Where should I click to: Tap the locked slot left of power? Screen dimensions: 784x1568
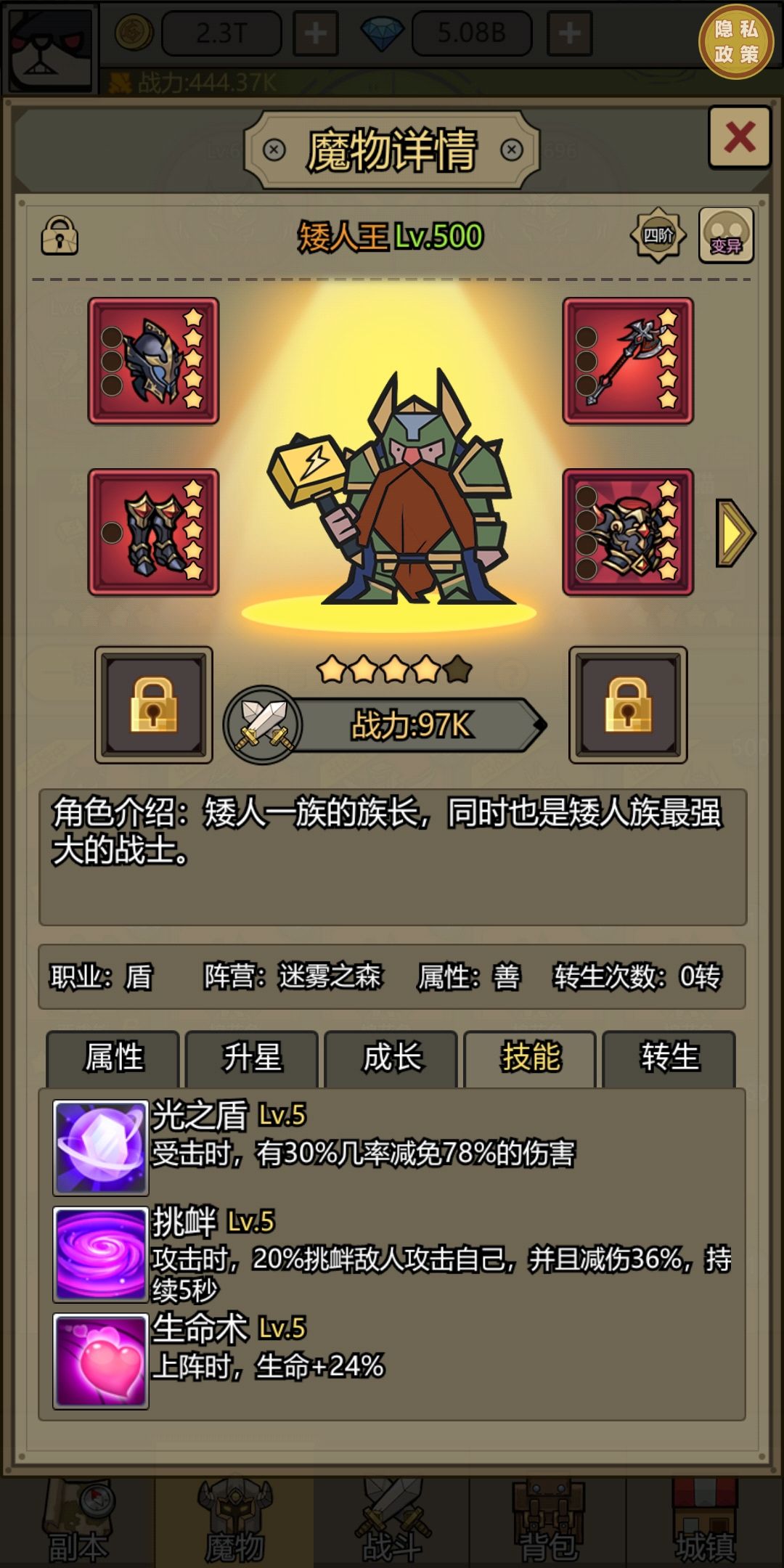pyautogui.click(x=154, y=705)
